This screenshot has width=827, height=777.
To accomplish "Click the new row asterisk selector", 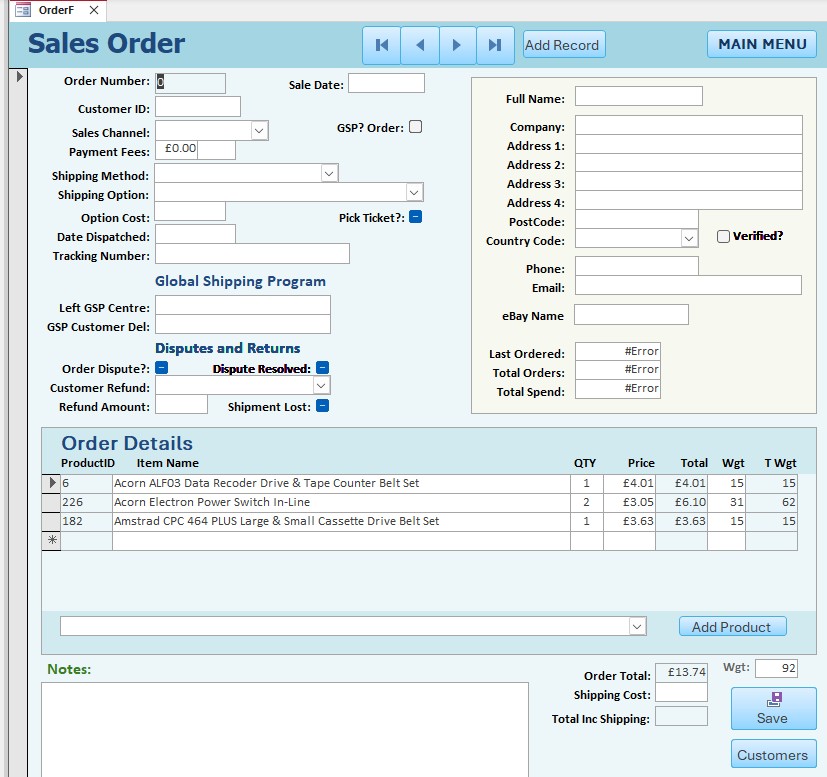I will [50, 541].
